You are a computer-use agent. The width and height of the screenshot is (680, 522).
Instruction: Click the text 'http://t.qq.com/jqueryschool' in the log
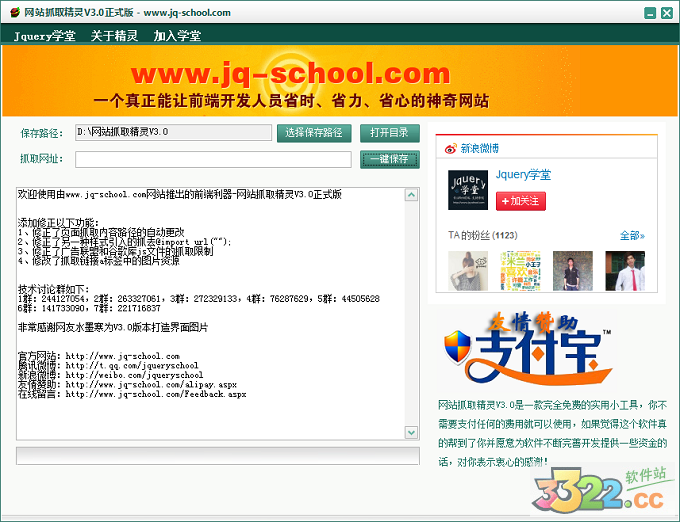(x=132, y=365)
